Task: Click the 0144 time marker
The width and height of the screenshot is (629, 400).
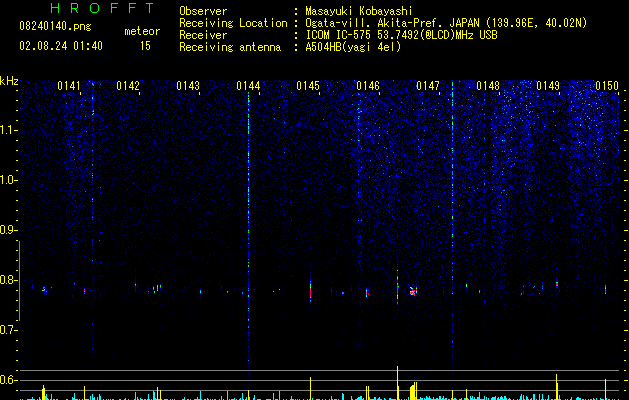Action: click(x=248, y=86)
